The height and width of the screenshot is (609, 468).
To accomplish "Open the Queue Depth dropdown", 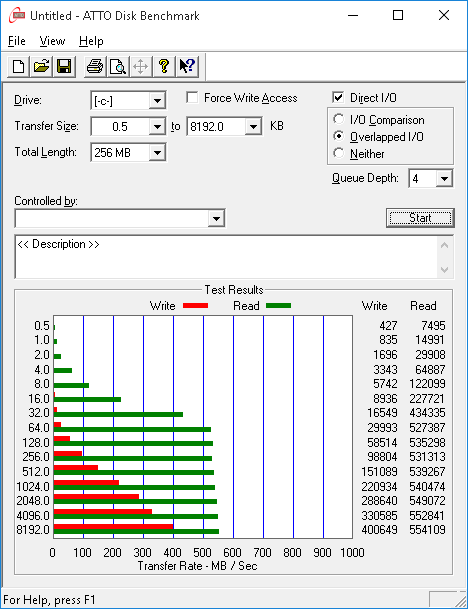I will point(444,179).
